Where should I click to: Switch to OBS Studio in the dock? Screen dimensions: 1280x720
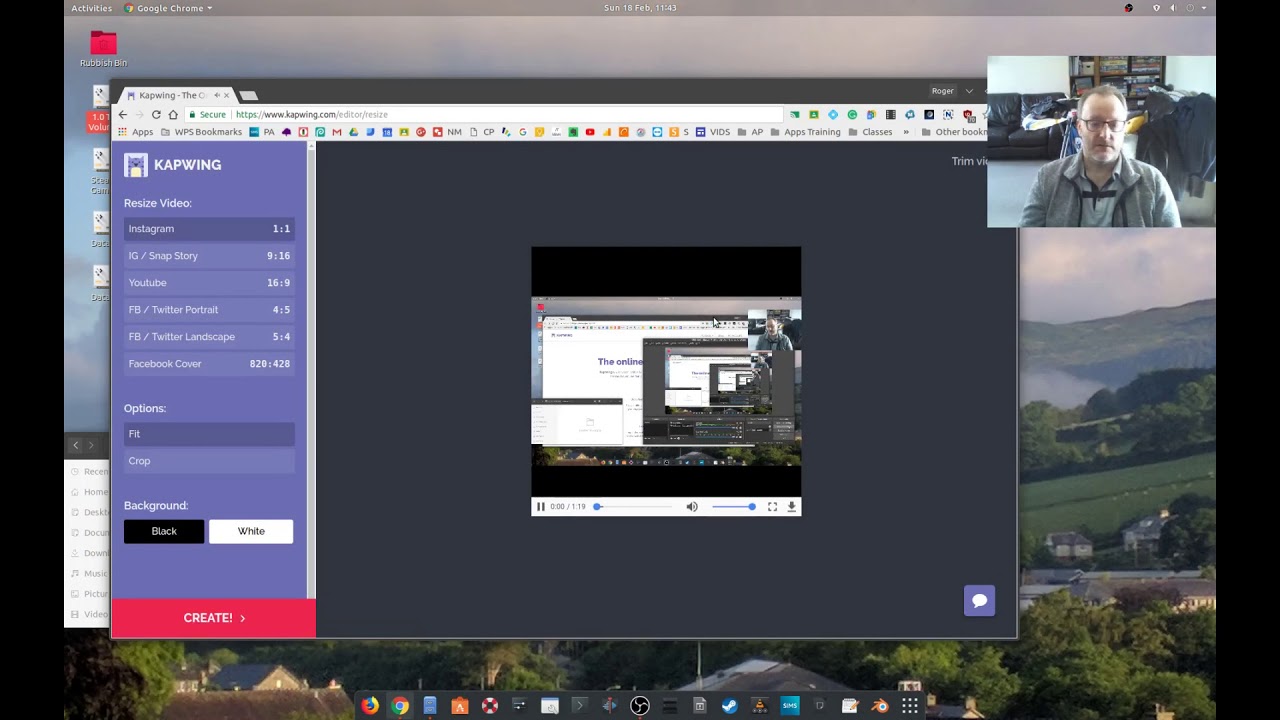click(x=640, y=706)
